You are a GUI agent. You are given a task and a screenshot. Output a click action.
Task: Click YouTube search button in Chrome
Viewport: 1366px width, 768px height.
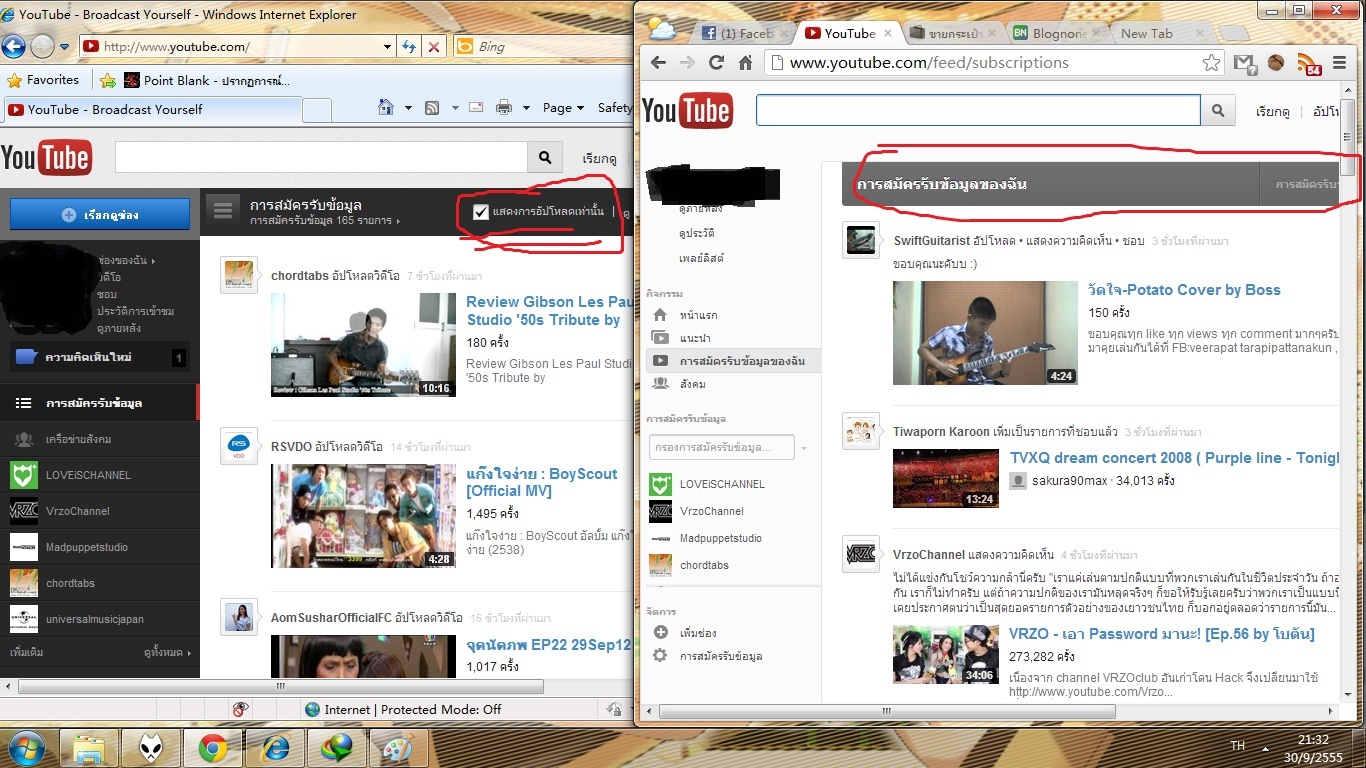pos(1217,111)
